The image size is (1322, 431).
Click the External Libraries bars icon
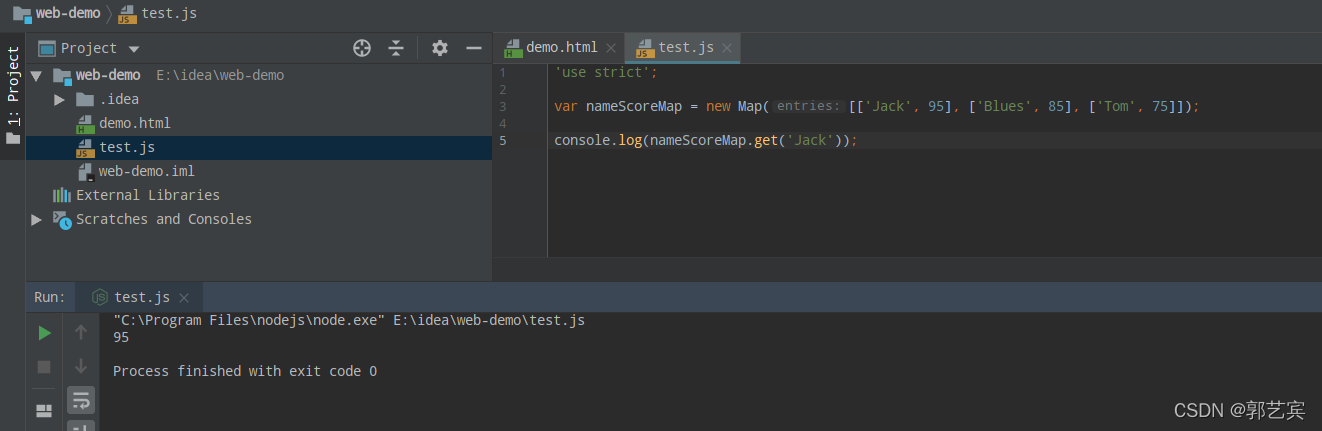(62, 195)
